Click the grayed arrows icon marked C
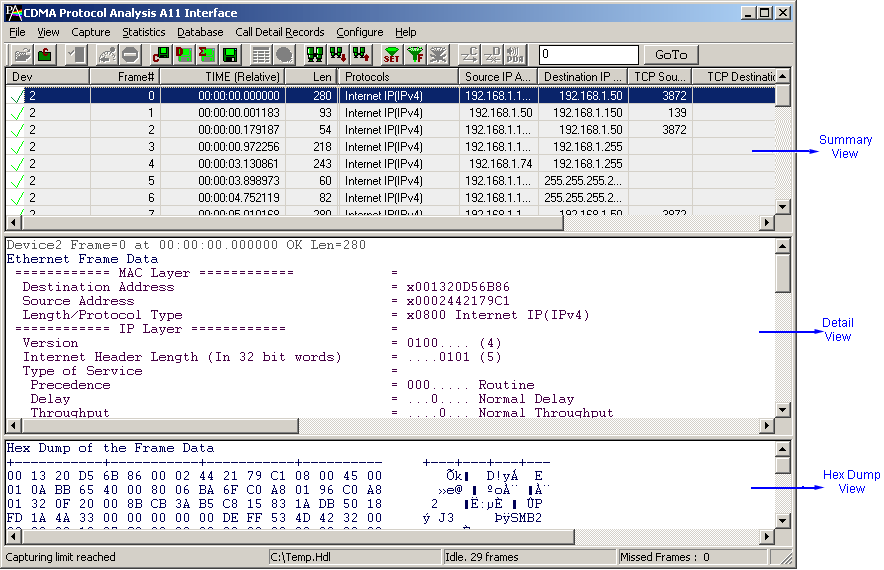The height and width of the screenshot is (570, 884). 469,55
